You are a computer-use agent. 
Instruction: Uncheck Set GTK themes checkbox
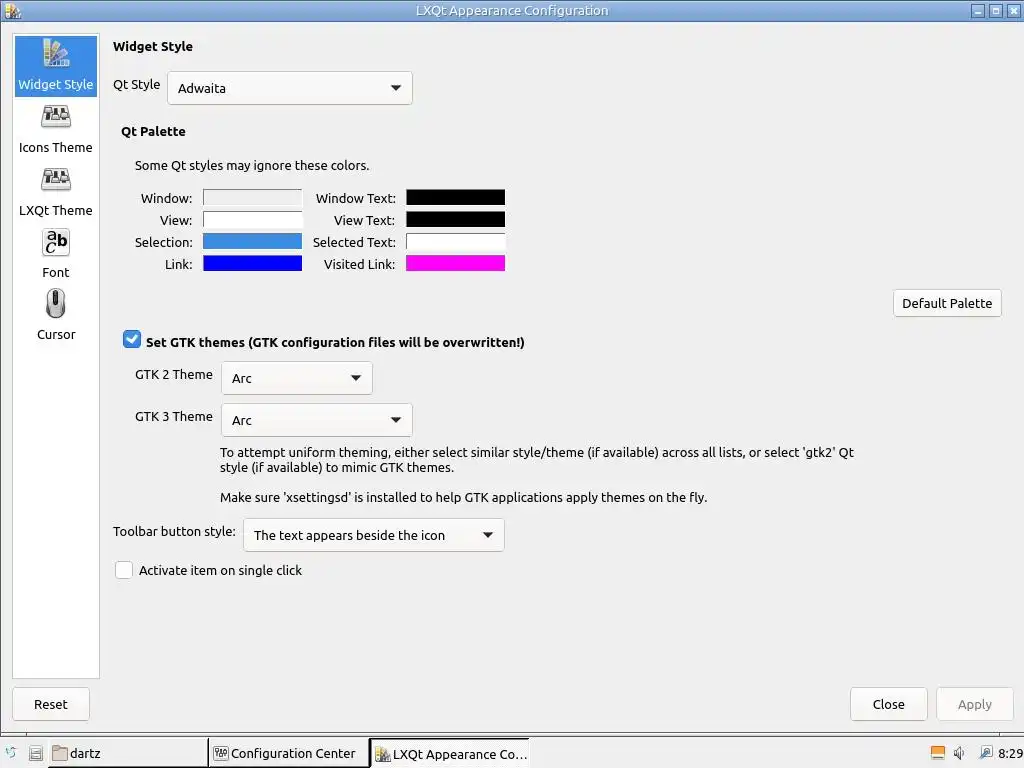[x=131, y=340]
